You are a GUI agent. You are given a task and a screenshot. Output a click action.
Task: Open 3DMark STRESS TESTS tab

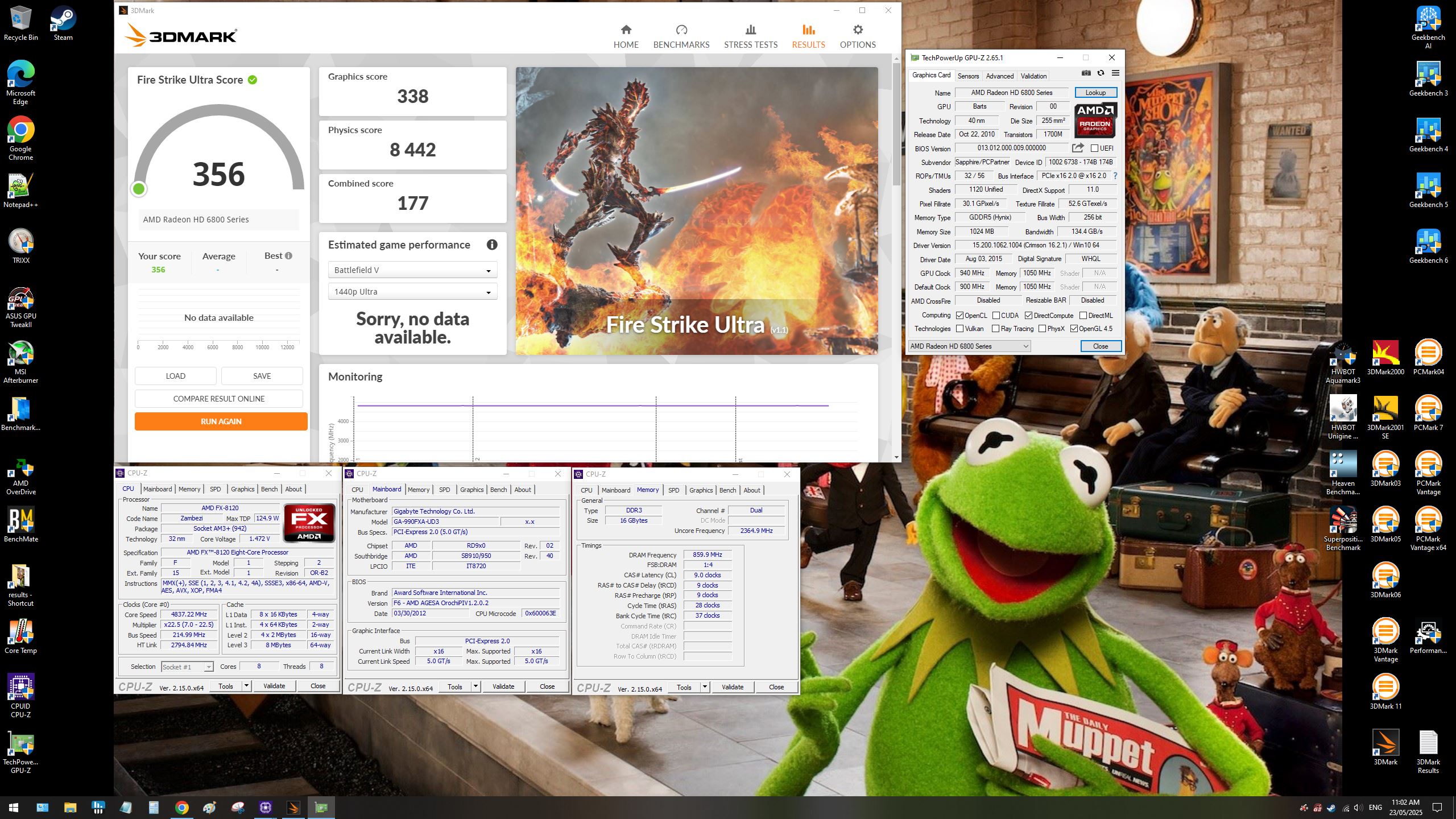pos(751,36)
